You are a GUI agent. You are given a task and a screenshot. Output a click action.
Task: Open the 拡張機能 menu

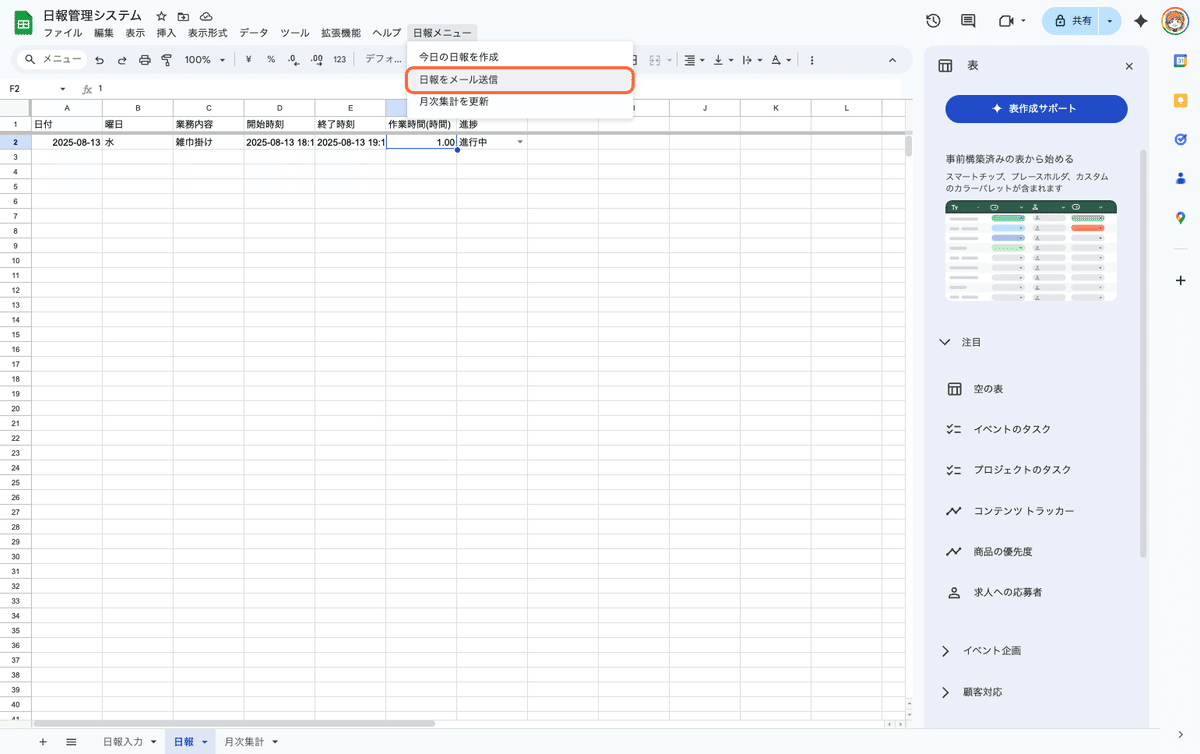pyautogui.click(x=341, y=33)
